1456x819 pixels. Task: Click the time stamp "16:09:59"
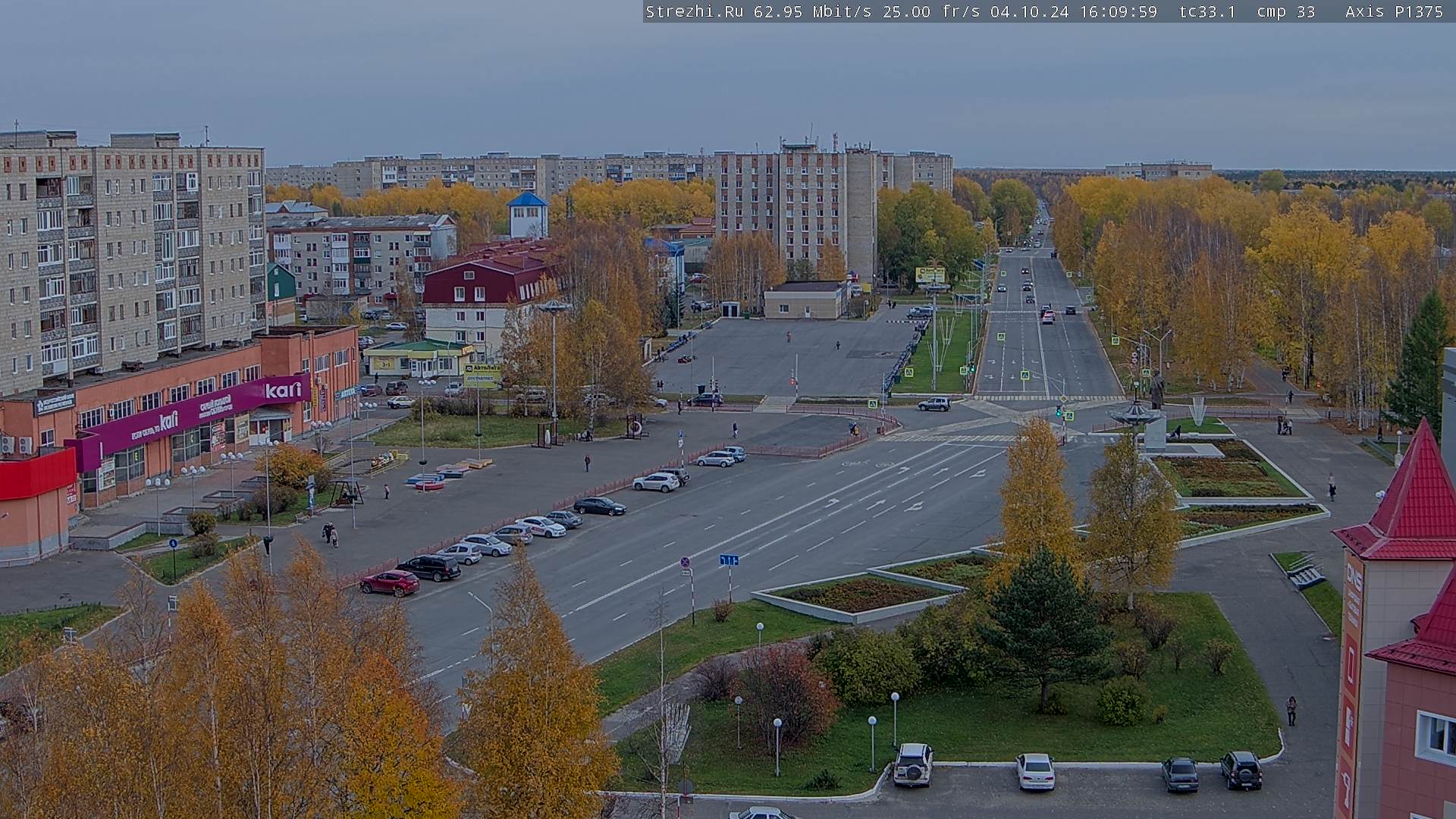point(1117,11)
